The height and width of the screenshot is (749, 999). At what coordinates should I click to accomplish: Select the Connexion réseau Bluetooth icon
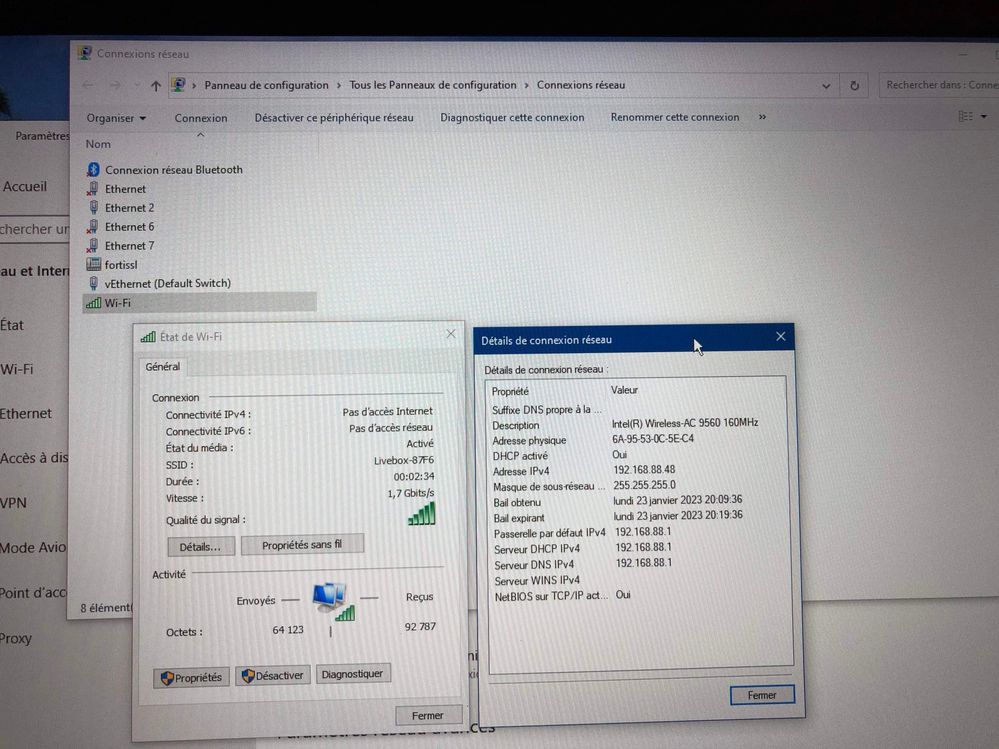click(94, 169)
